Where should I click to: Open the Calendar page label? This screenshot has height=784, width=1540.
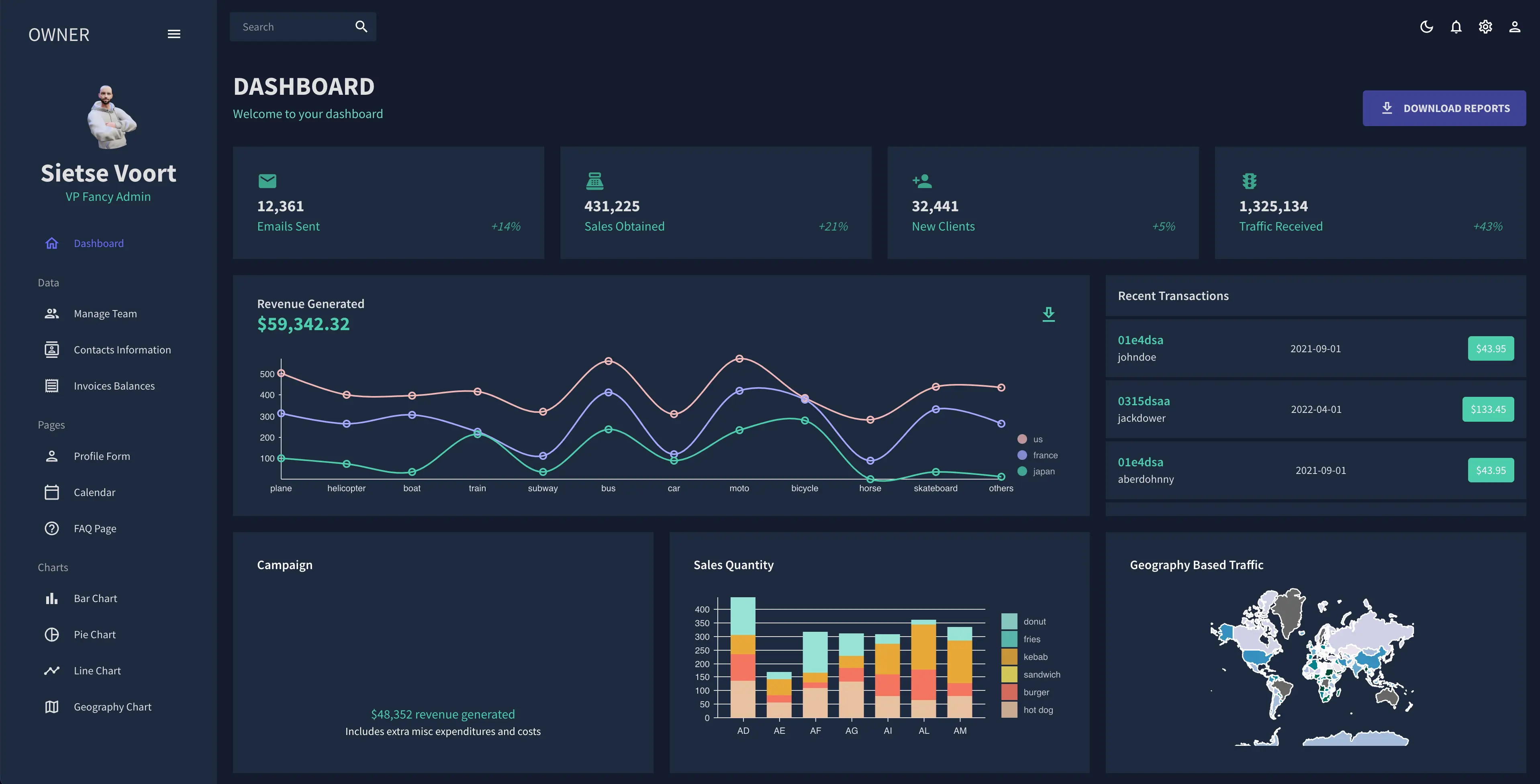[94, 492]
